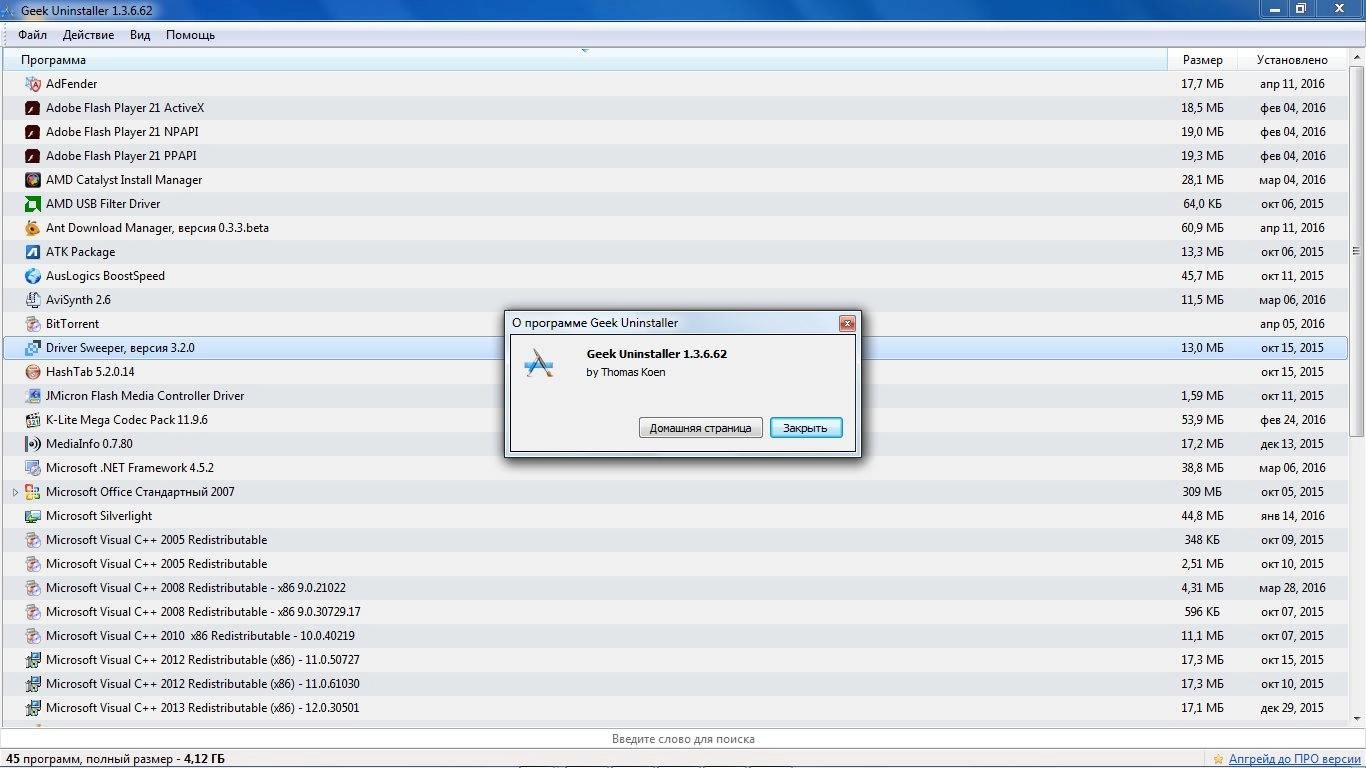
Task: Click the Microsoft Office Стандартный 2007 icon
Action: [33, 492]
